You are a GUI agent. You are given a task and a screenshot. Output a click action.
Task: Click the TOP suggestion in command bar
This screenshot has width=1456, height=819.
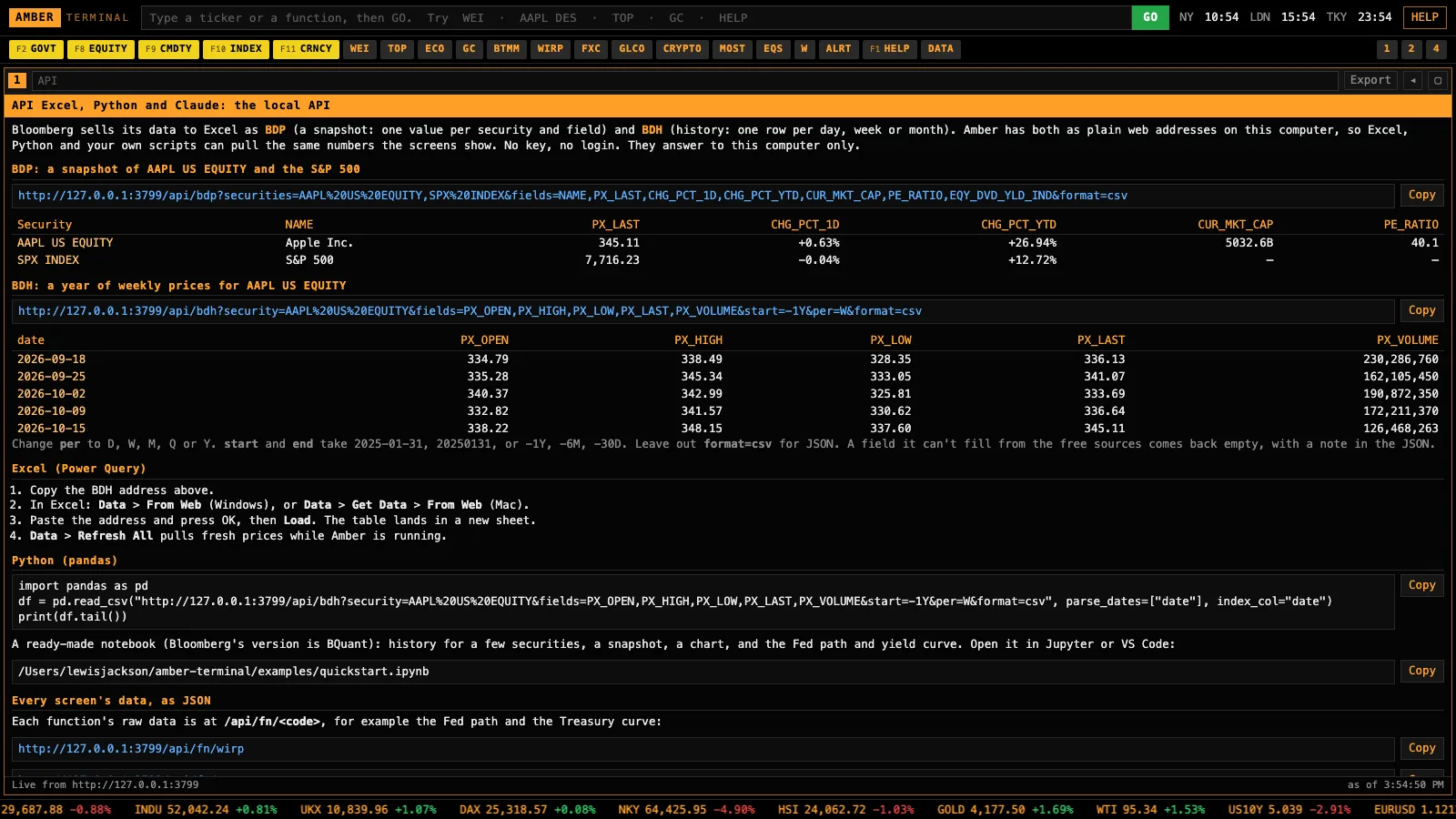(x=623, y=17)
